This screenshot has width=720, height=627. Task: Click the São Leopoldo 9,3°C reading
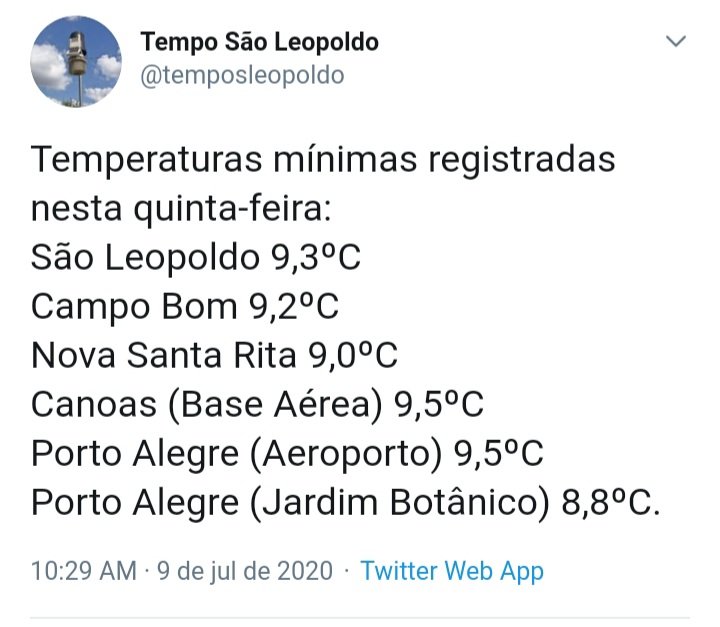[x=196, y=257]
